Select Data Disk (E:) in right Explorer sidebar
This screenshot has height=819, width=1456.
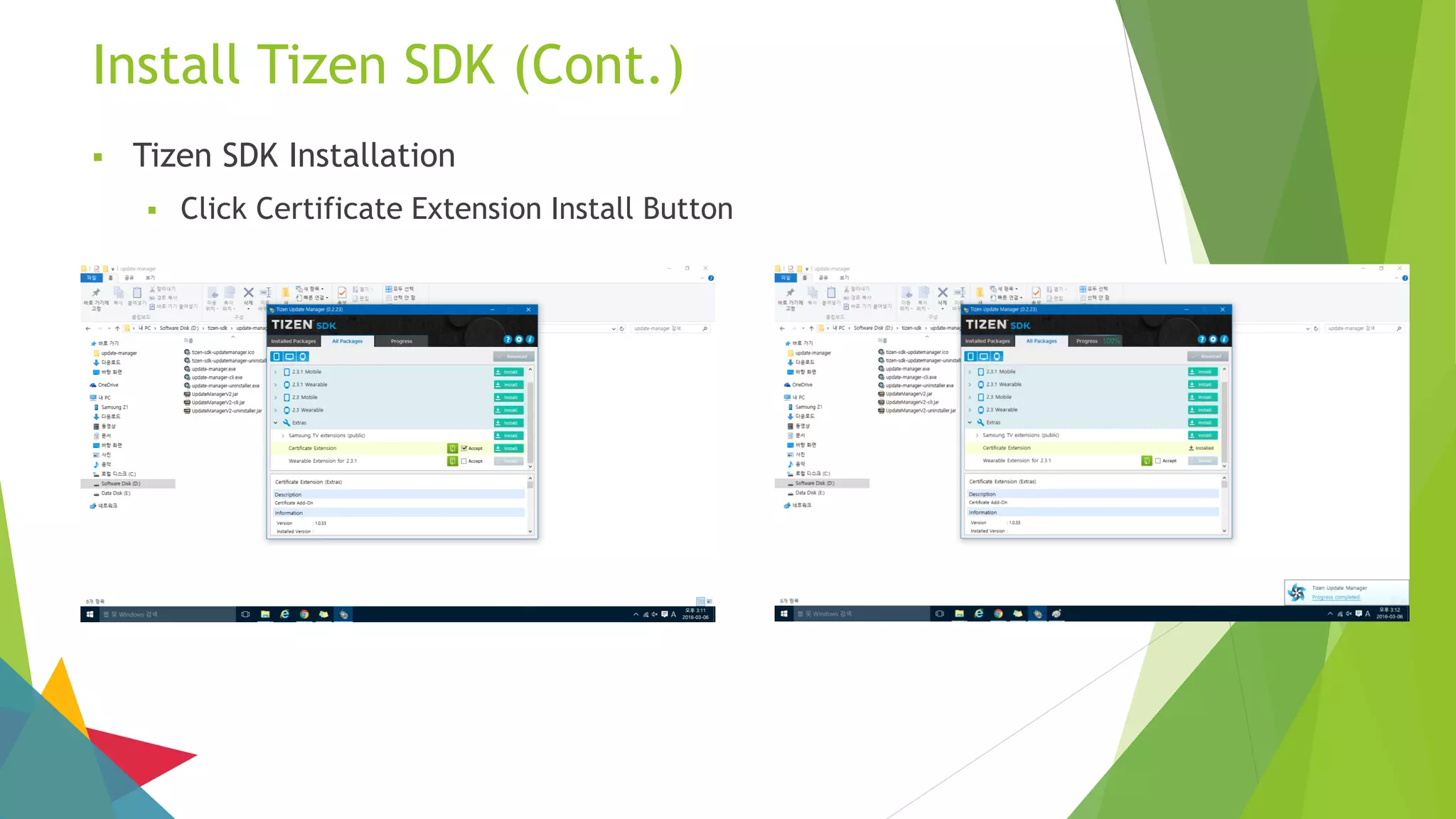pyautogui.click(x=805, y=493)
